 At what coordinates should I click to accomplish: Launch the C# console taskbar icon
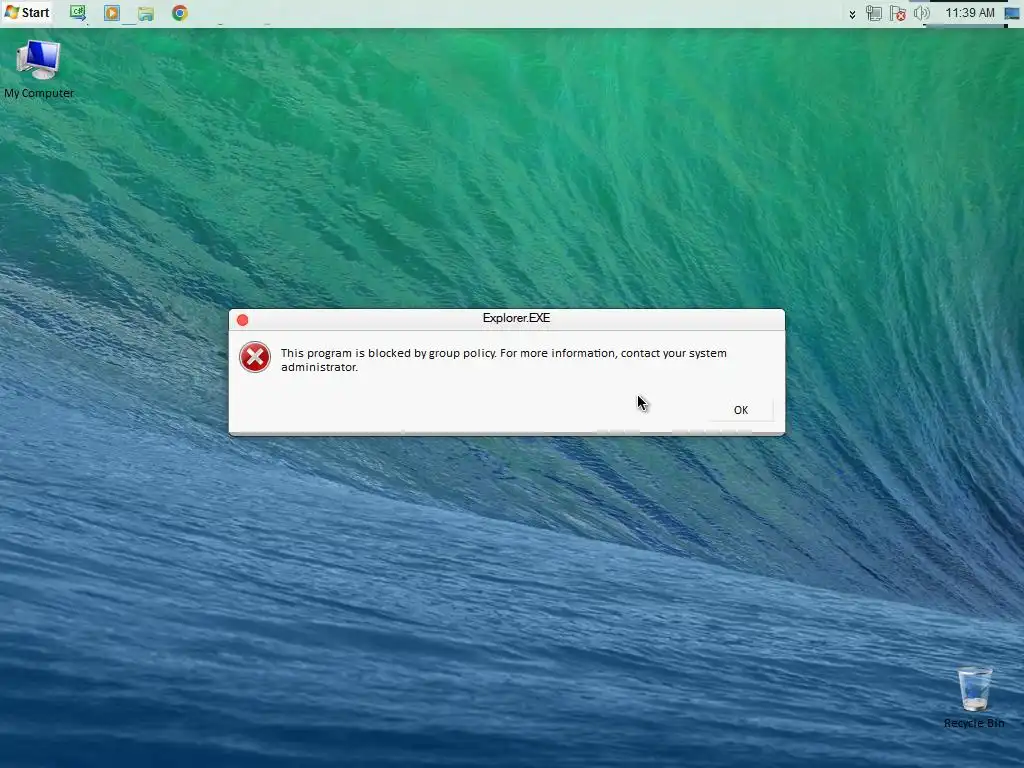coord(78,13)
